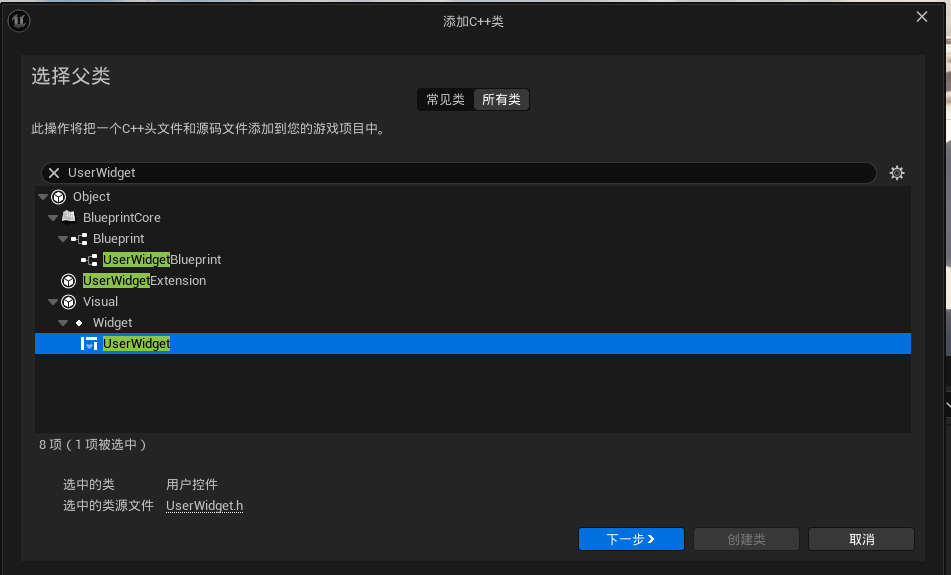The image size is (951, 575).
Task: Switch to the 常见类 tab
Action: tap(445, 99)
